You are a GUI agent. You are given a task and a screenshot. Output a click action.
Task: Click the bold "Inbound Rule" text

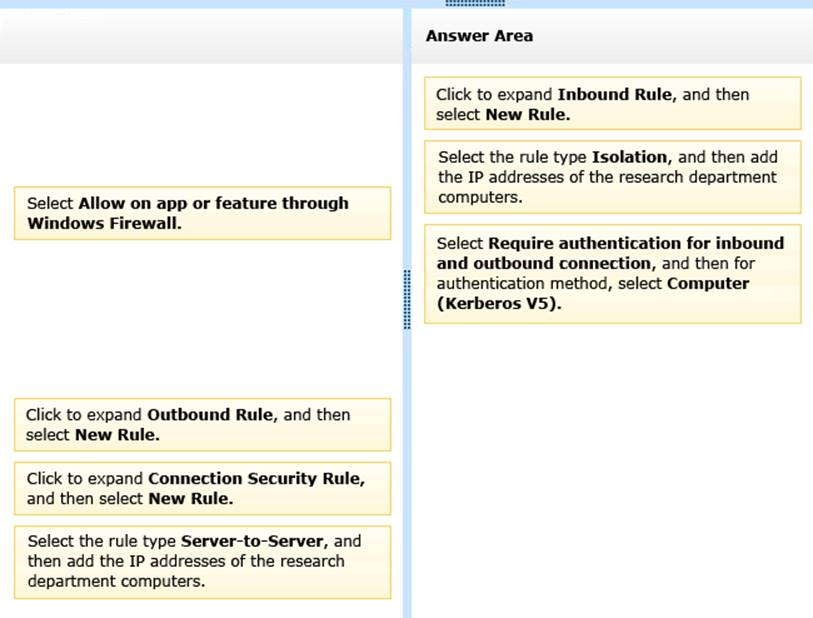point(616,95)
